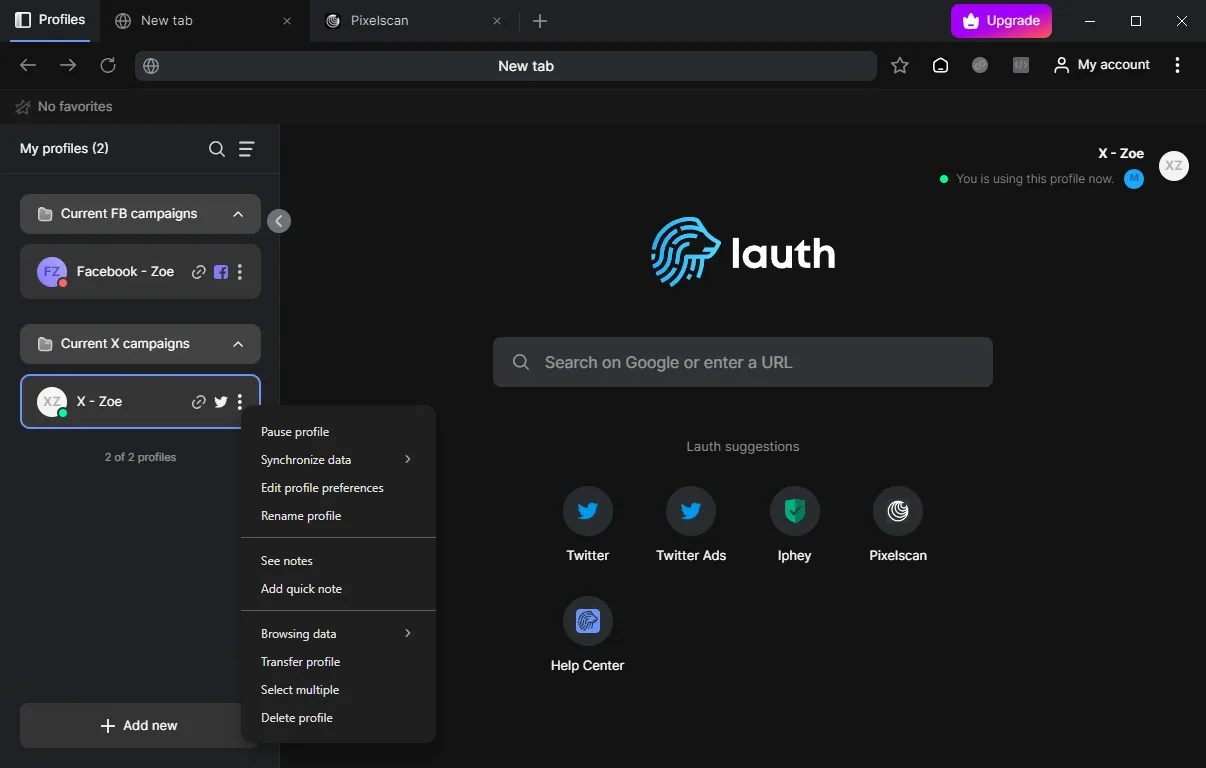The height and width of the screenshot is (768, 1206).
Task: Click the 2 of 2 profiles text
Action: 140,457
